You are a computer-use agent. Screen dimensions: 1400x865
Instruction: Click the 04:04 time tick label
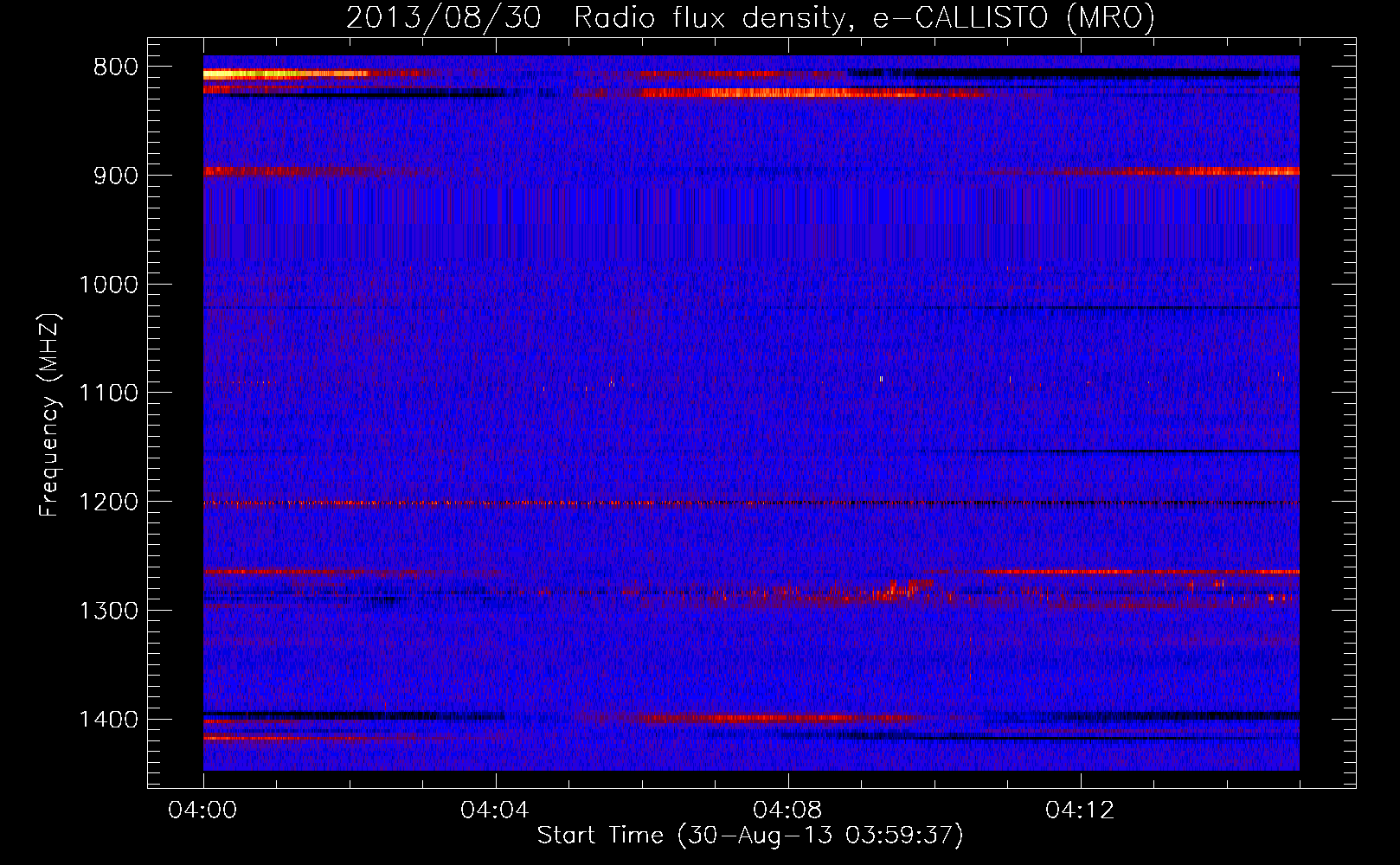pyautogui.click(x=495, y=811)
